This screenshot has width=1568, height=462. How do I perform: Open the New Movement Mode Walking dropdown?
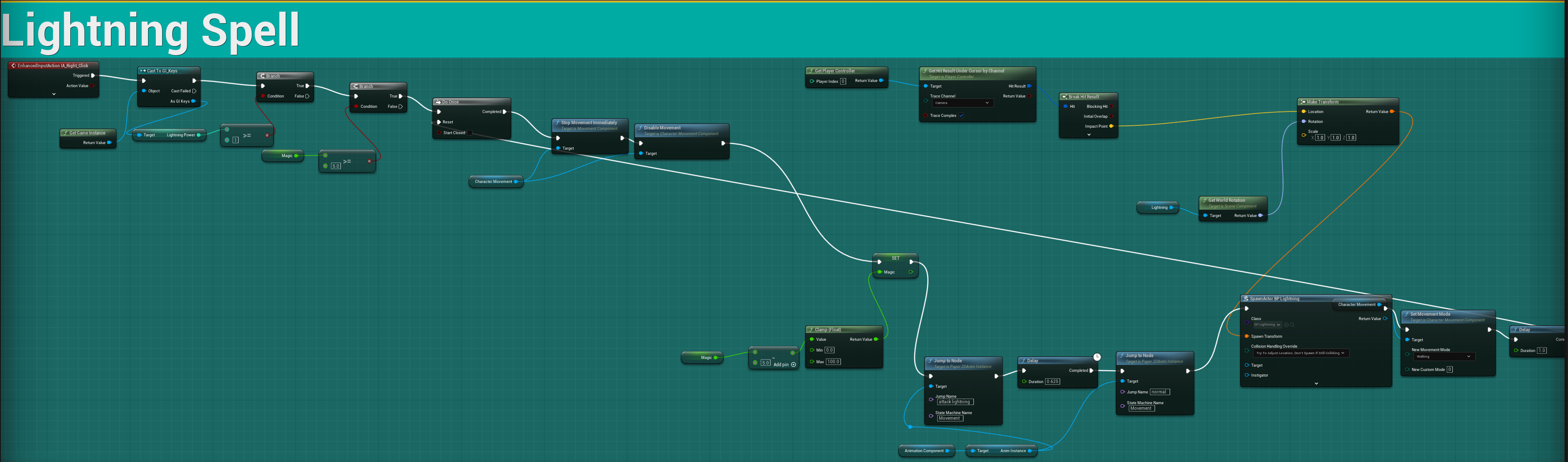pos(1443,357)
